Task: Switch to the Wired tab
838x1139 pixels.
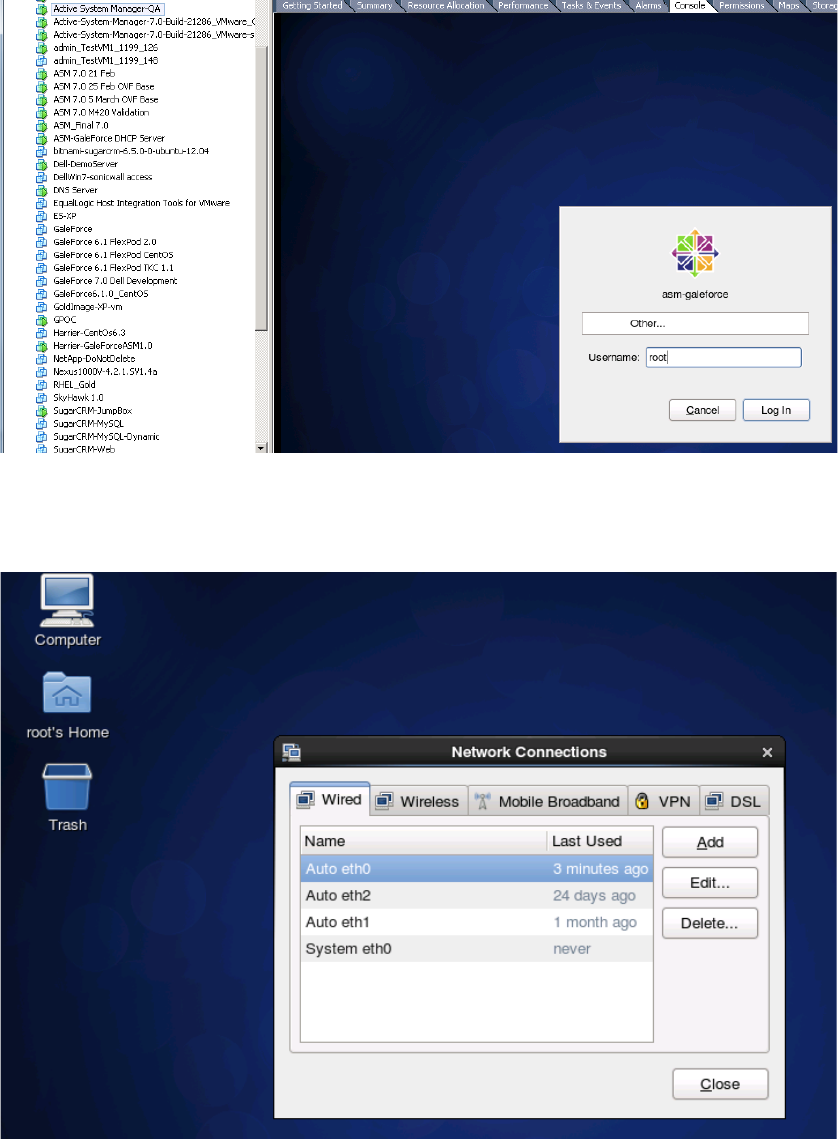Action: point(330,800)
